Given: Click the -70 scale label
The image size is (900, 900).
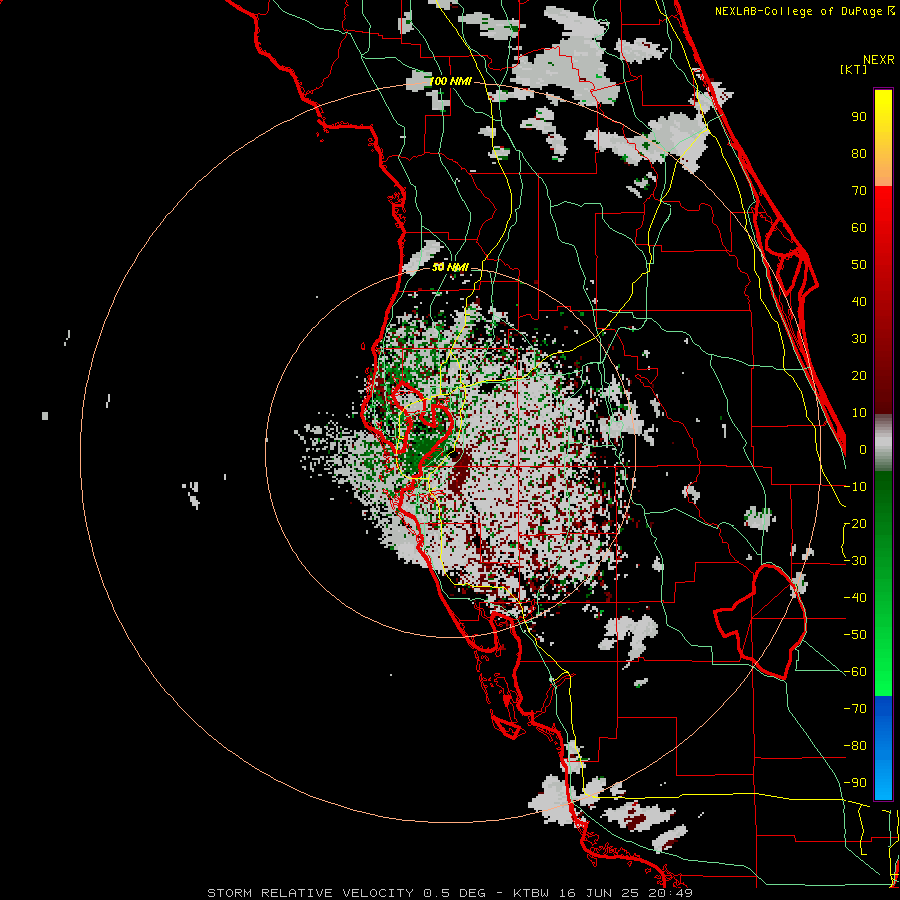Looking at the screenshot, I should pyautogui.click(x=855, y=709).
